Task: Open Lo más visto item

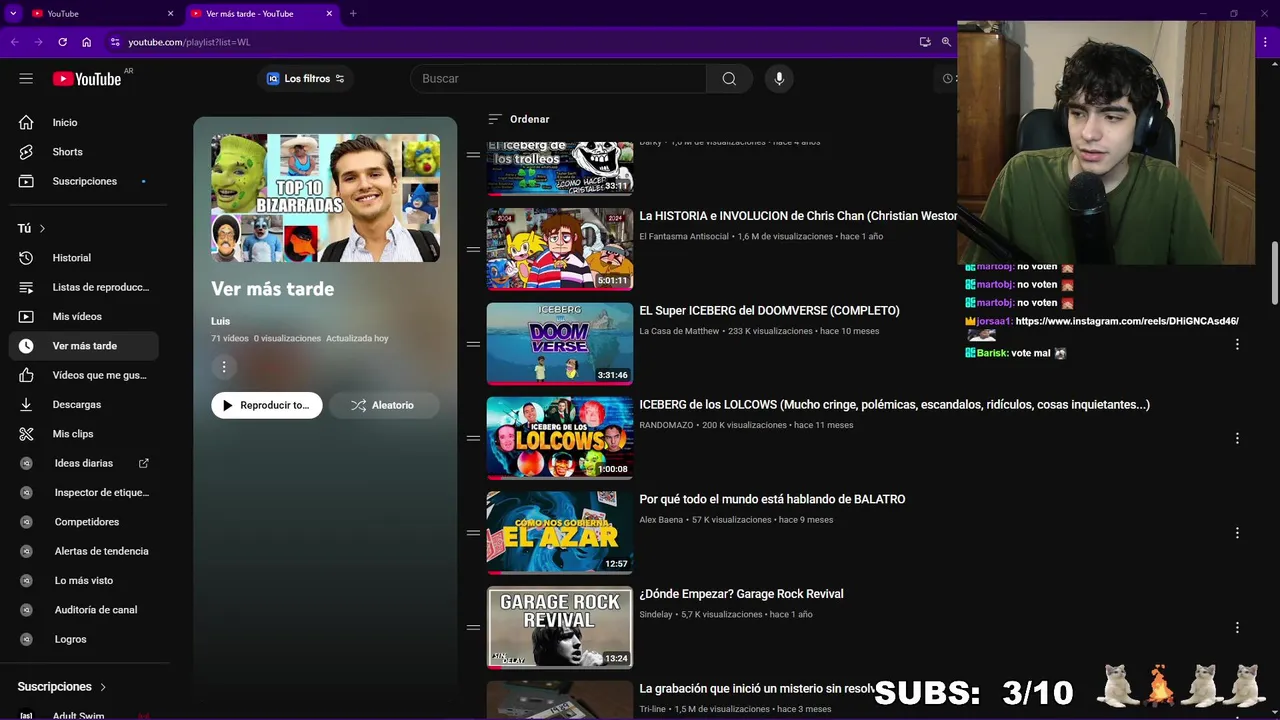Action: point(84,580)
